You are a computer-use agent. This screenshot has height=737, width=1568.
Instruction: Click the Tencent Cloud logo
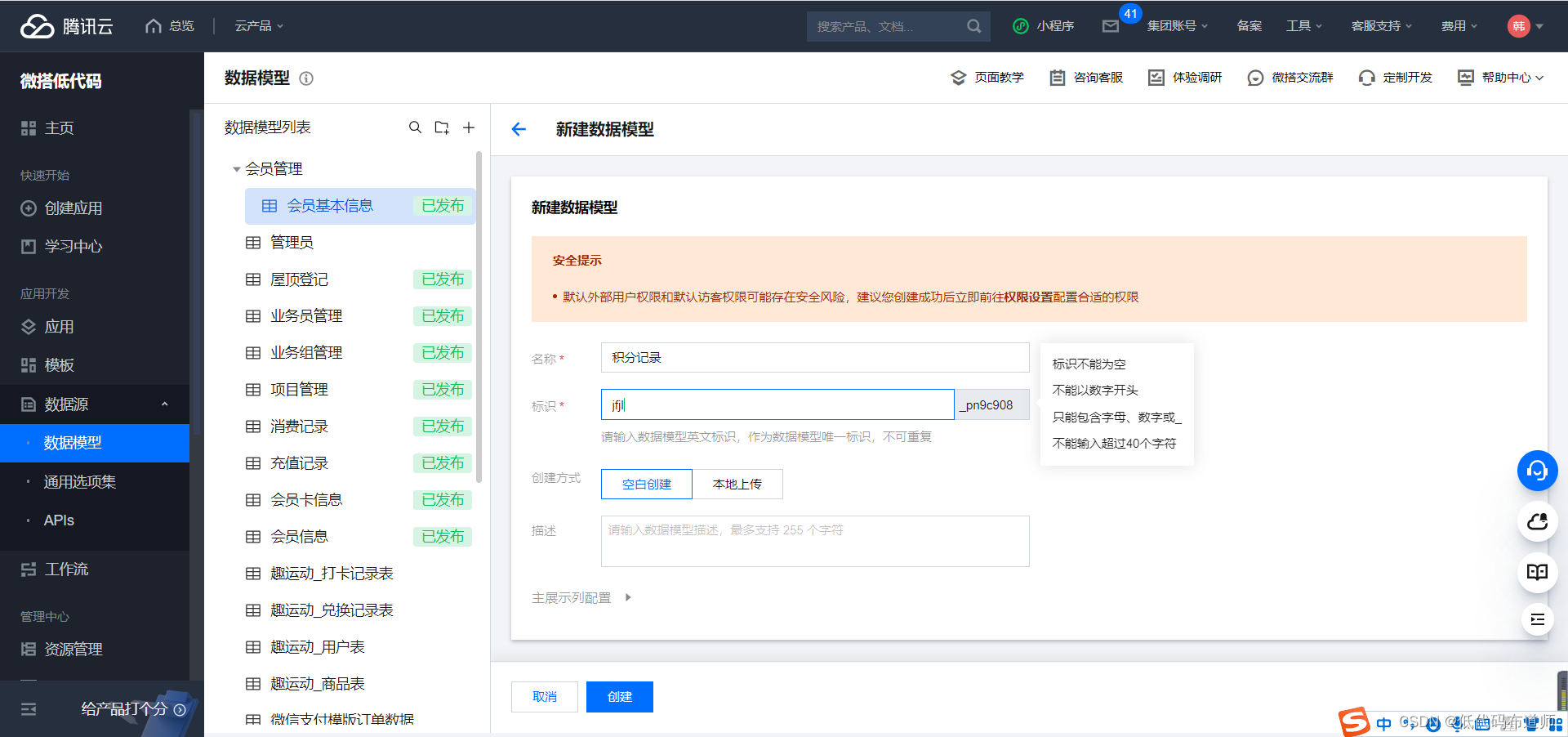pos(66,26)
